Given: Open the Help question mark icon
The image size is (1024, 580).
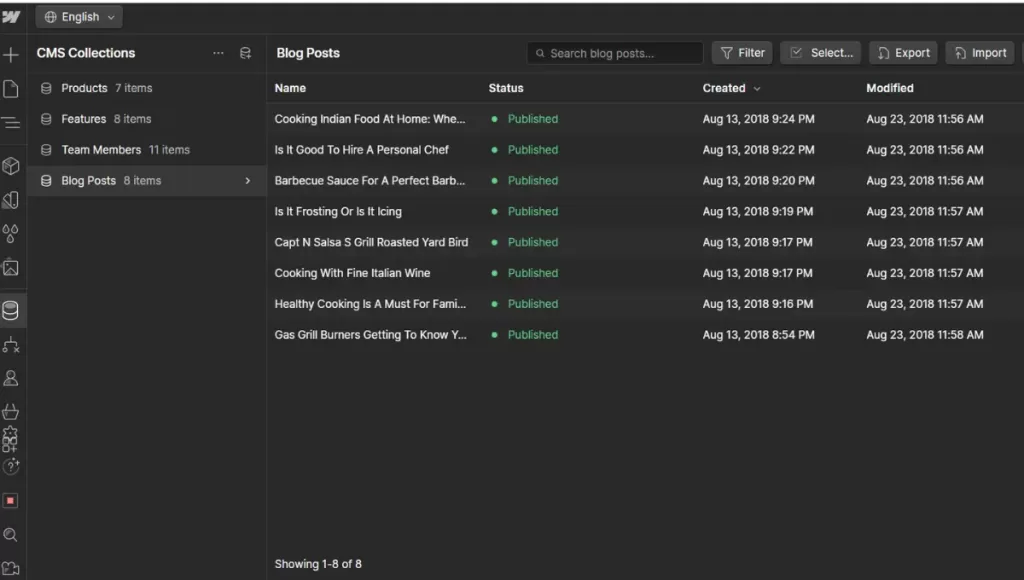Looking at the screenshot, I should tap(11, 466).
